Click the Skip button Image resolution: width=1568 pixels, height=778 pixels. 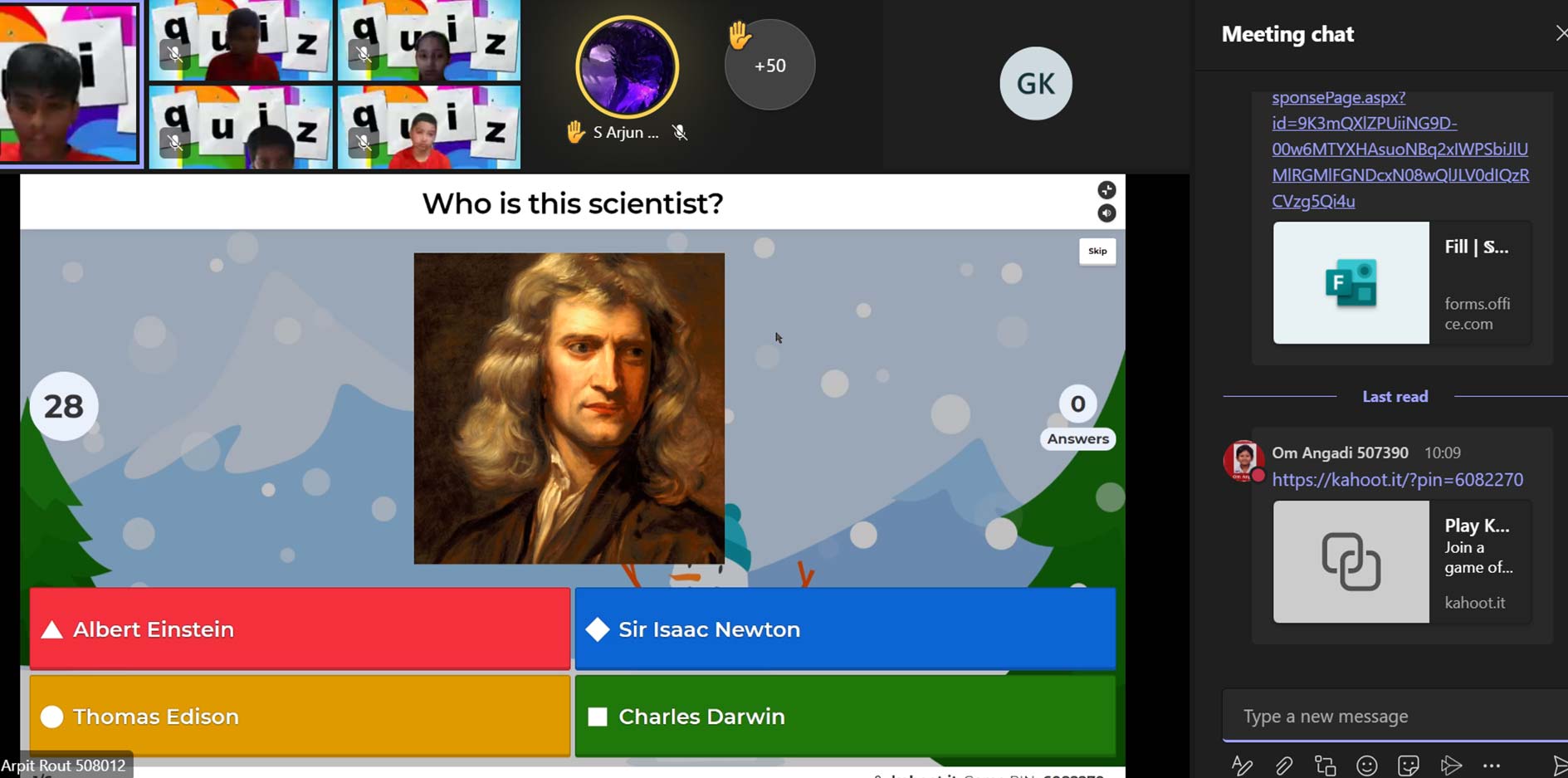[1097, 251]
